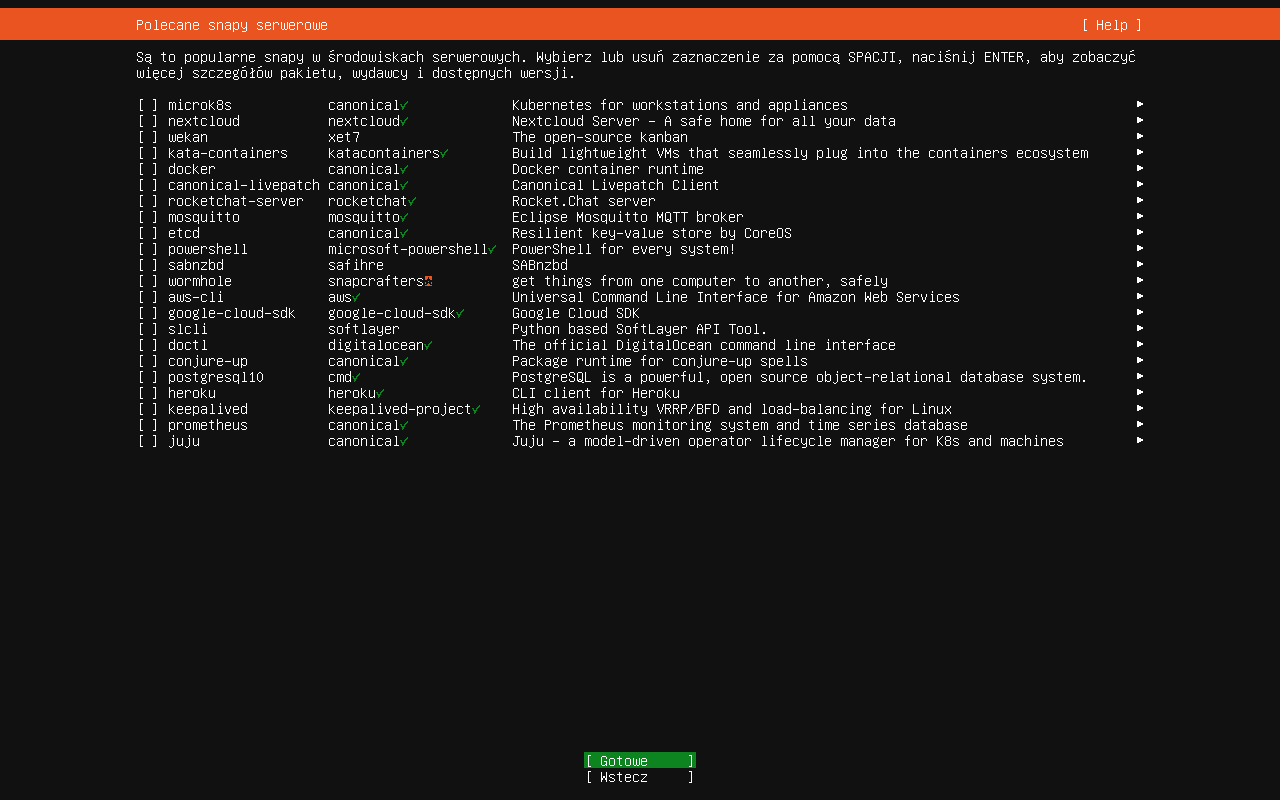Screen dimensions: 1280x800
Task: Expand arrow for SoftLayer API Tool row
Action: coord(1140,328)
